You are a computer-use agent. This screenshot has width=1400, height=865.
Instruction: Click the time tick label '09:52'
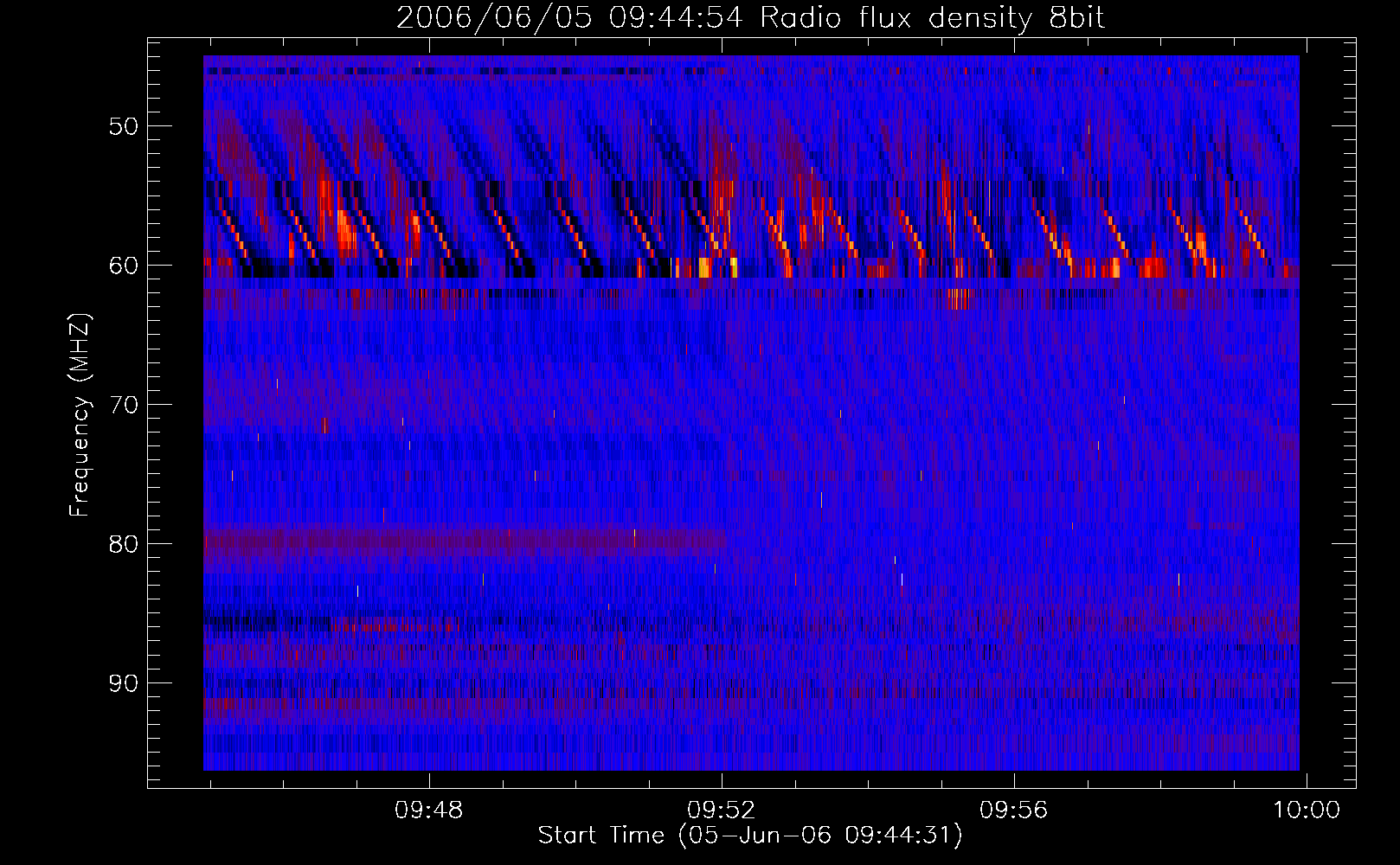[x=721, y=811]
